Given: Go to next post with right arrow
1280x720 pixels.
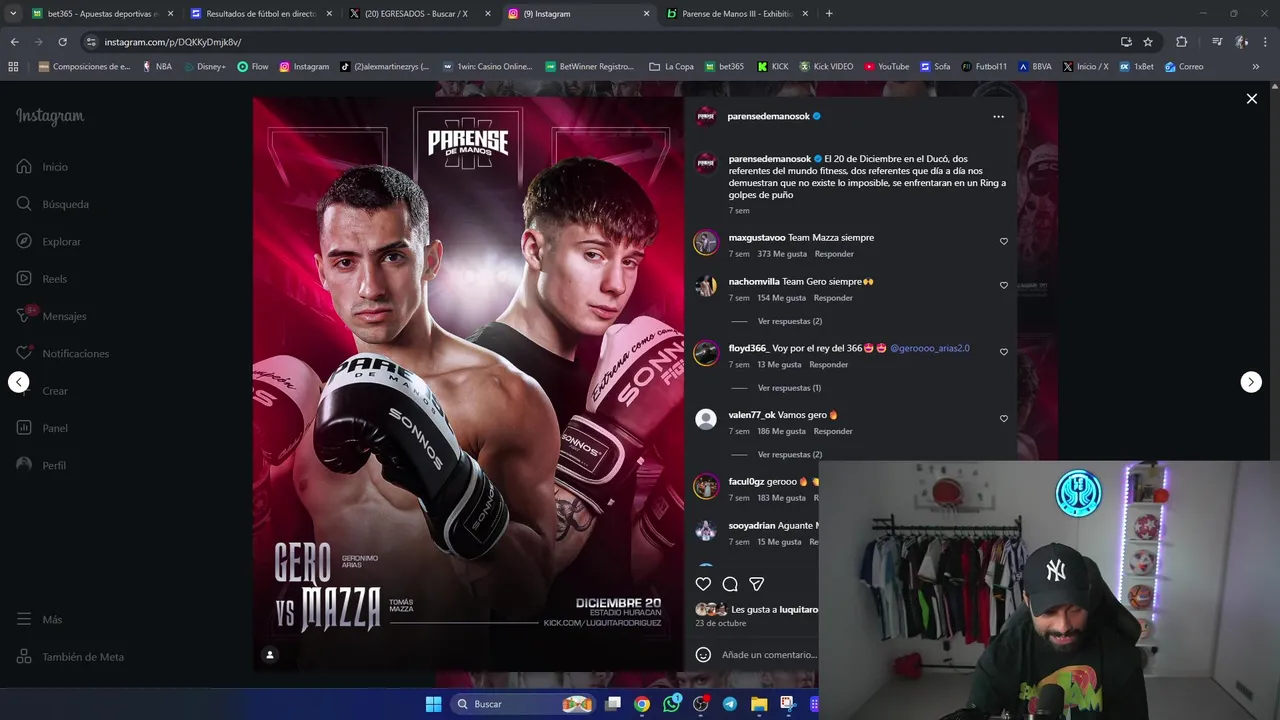Looking at the screenshot, I should (1251, 382).
